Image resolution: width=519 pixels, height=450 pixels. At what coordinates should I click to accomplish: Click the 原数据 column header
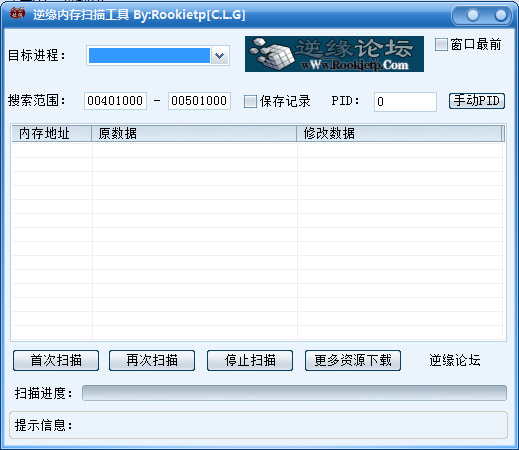(x=194, y=133)
